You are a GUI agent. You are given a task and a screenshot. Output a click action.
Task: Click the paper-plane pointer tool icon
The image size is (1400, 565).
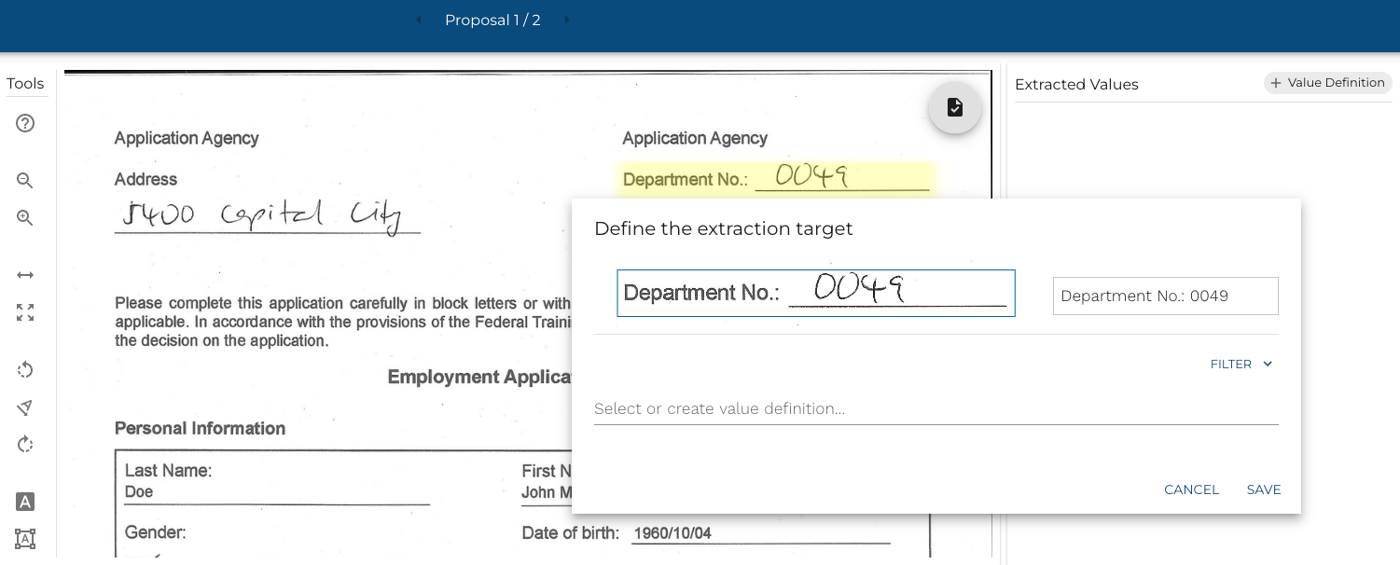coord(25,407)
